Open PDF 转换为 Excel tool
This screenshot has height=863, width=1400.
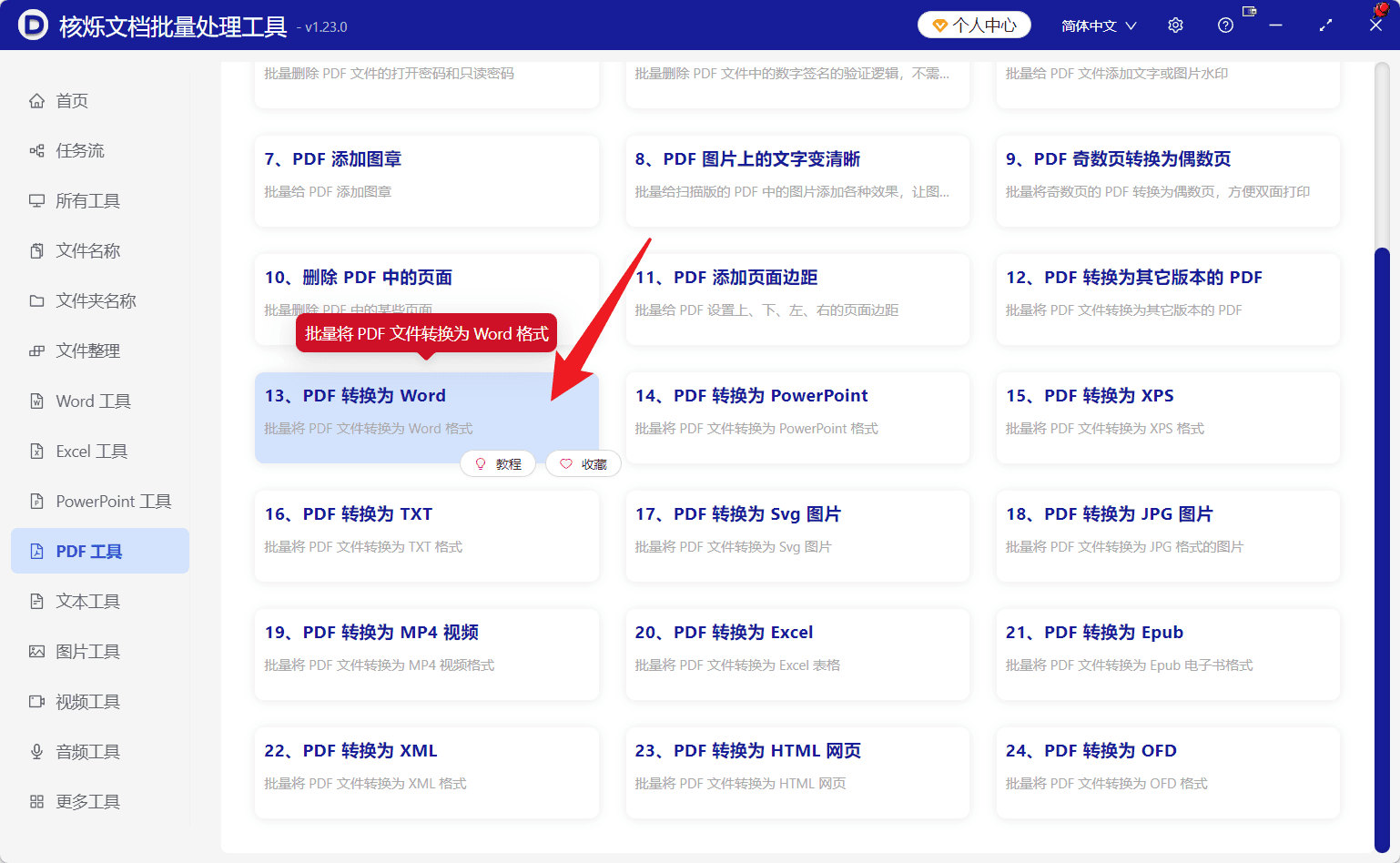pos(797,655)
